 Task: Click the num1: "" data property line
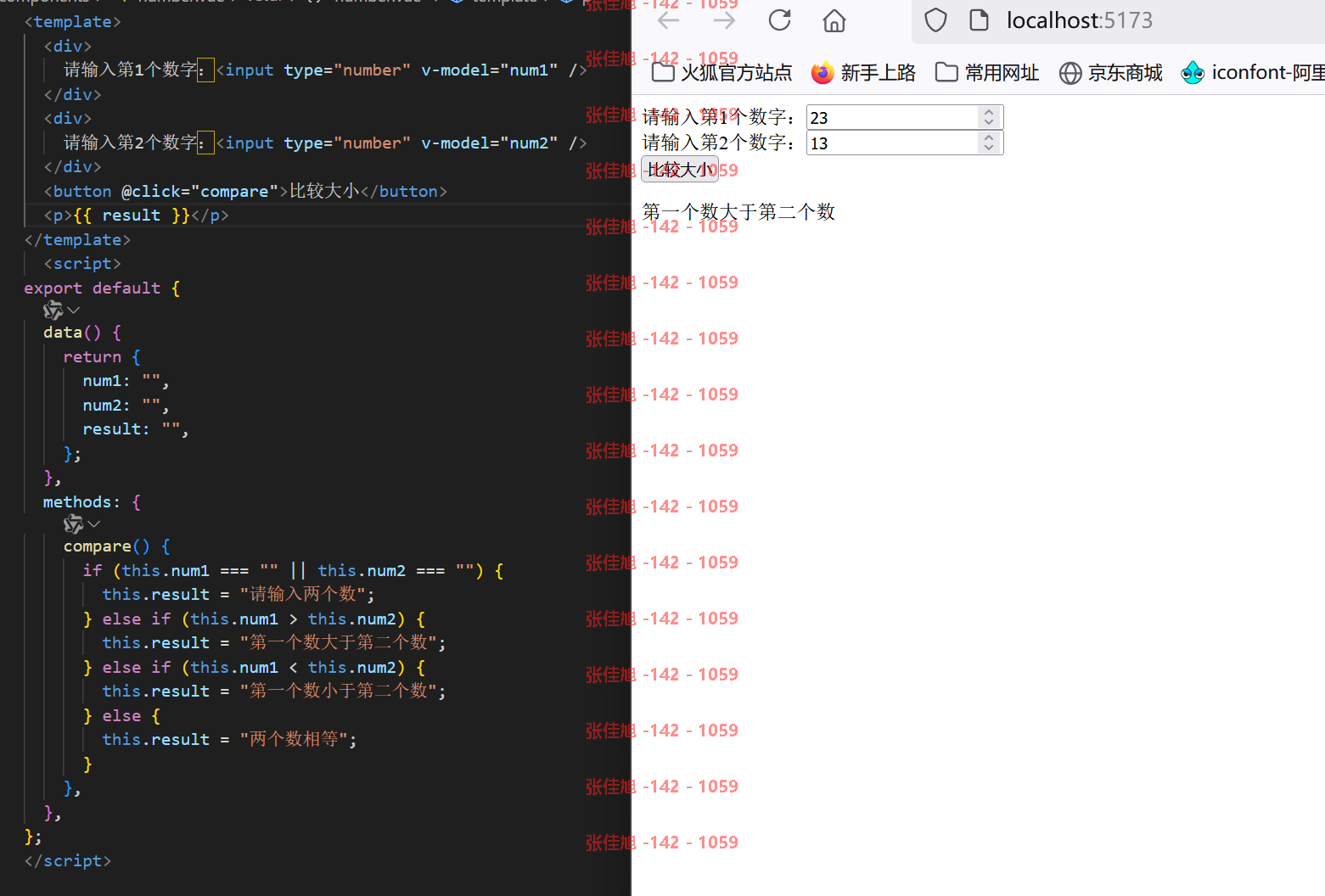click(x=126, y=381)
